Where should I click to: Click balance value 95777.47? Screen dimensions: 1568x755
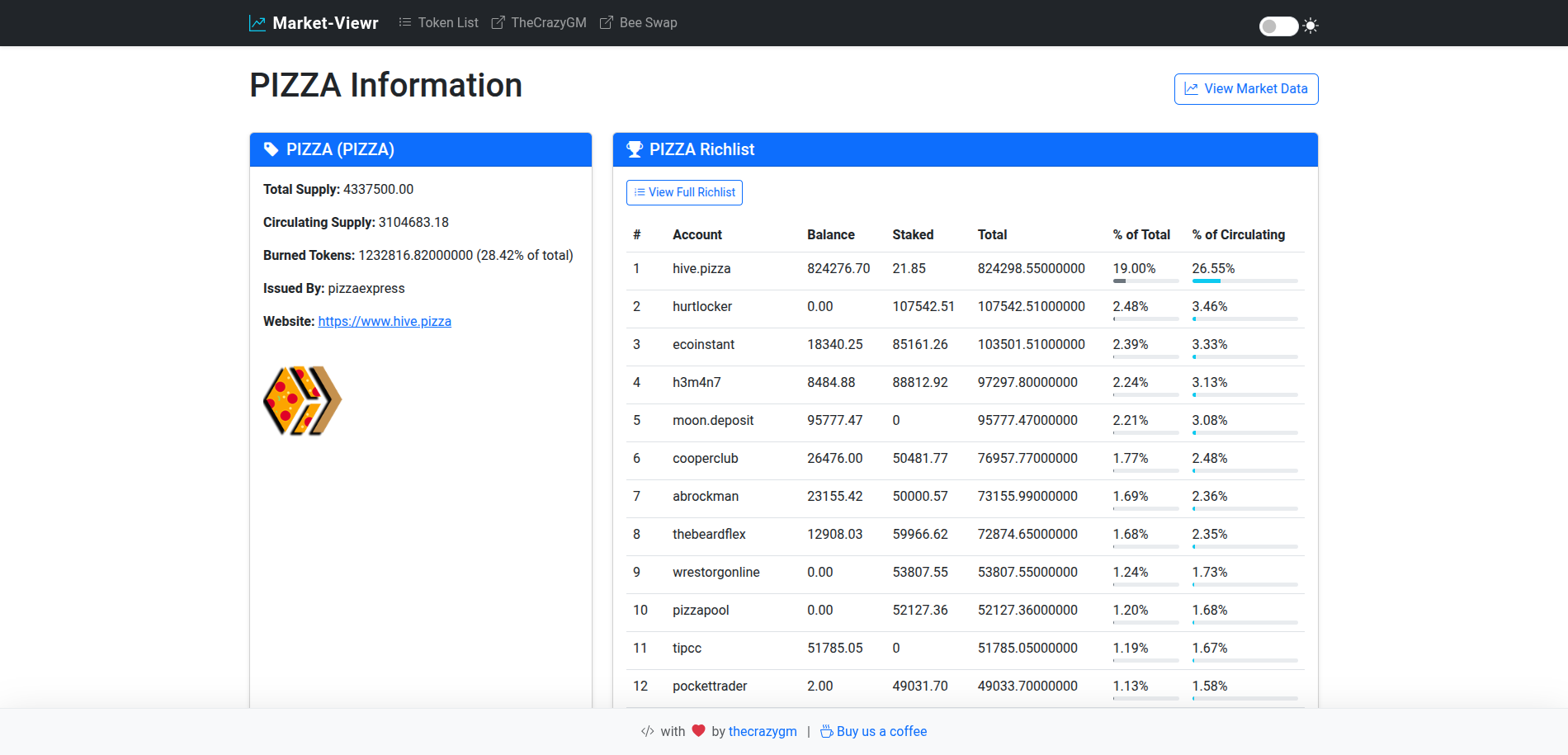[x=835, y=420]
